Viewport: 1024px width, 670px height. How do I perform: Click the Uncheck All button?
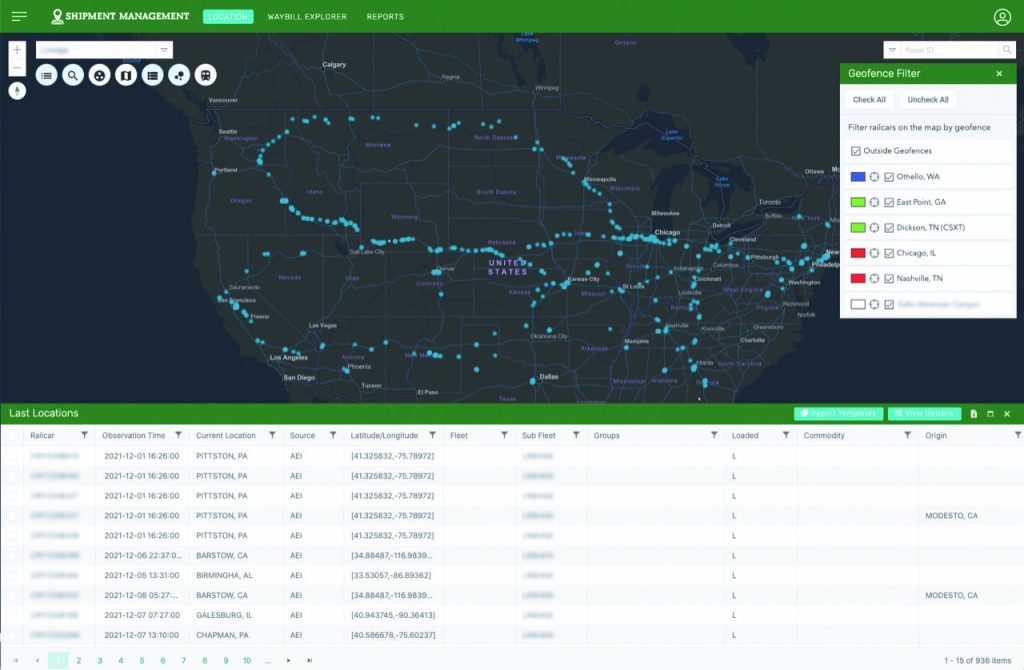(x=928, y=100)
